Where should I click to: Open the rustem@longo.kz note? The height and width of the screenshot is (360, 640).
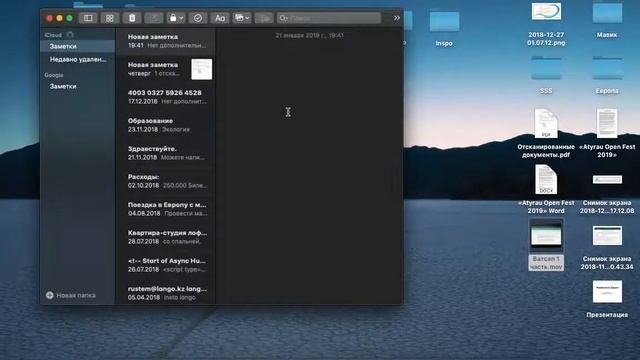click(166, 293)
